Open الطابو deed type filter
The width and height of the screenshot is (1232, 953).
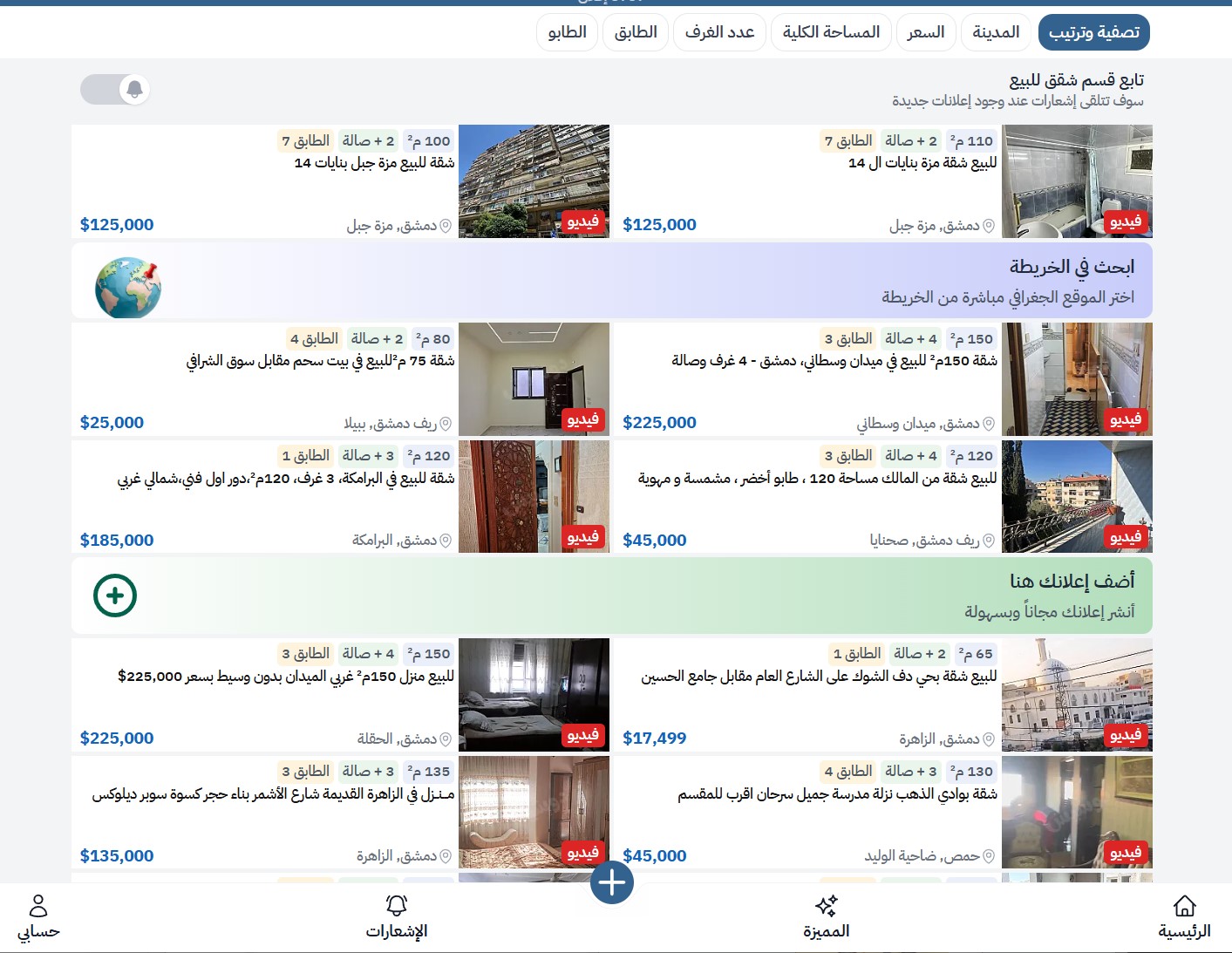[x=568, y=32]
